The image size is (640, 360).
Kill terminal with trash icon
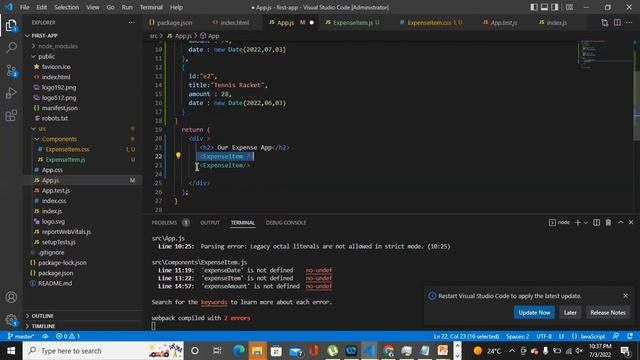pos(608,222)
